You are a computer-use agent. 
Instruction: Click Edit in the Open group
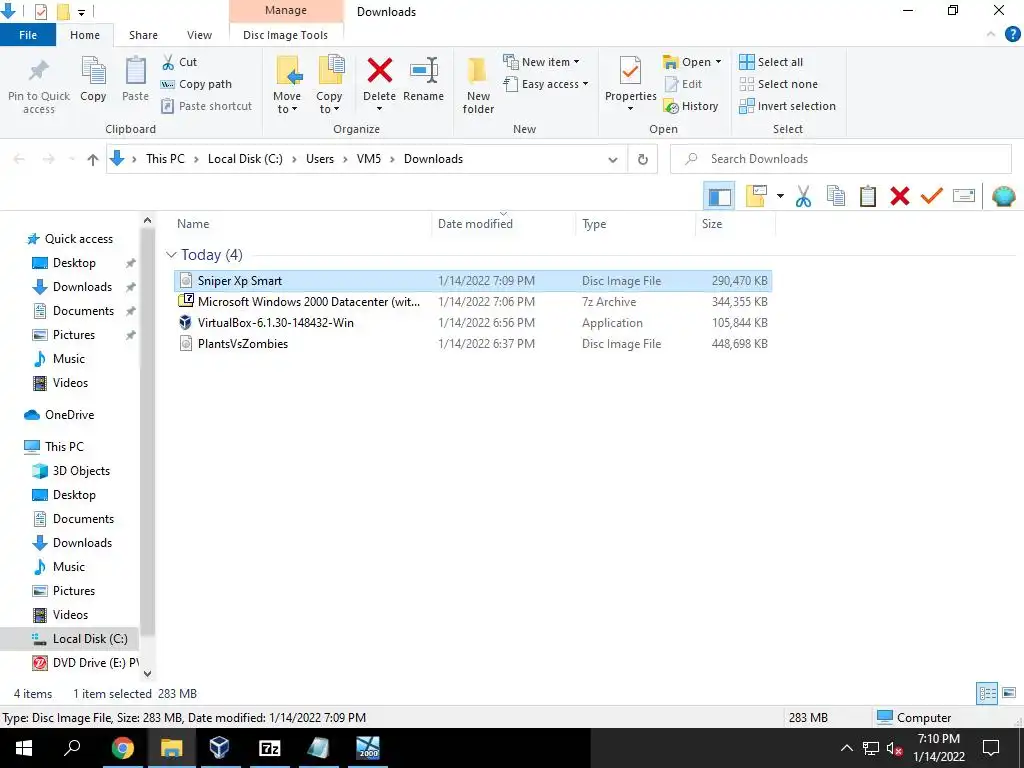[683, 84]
